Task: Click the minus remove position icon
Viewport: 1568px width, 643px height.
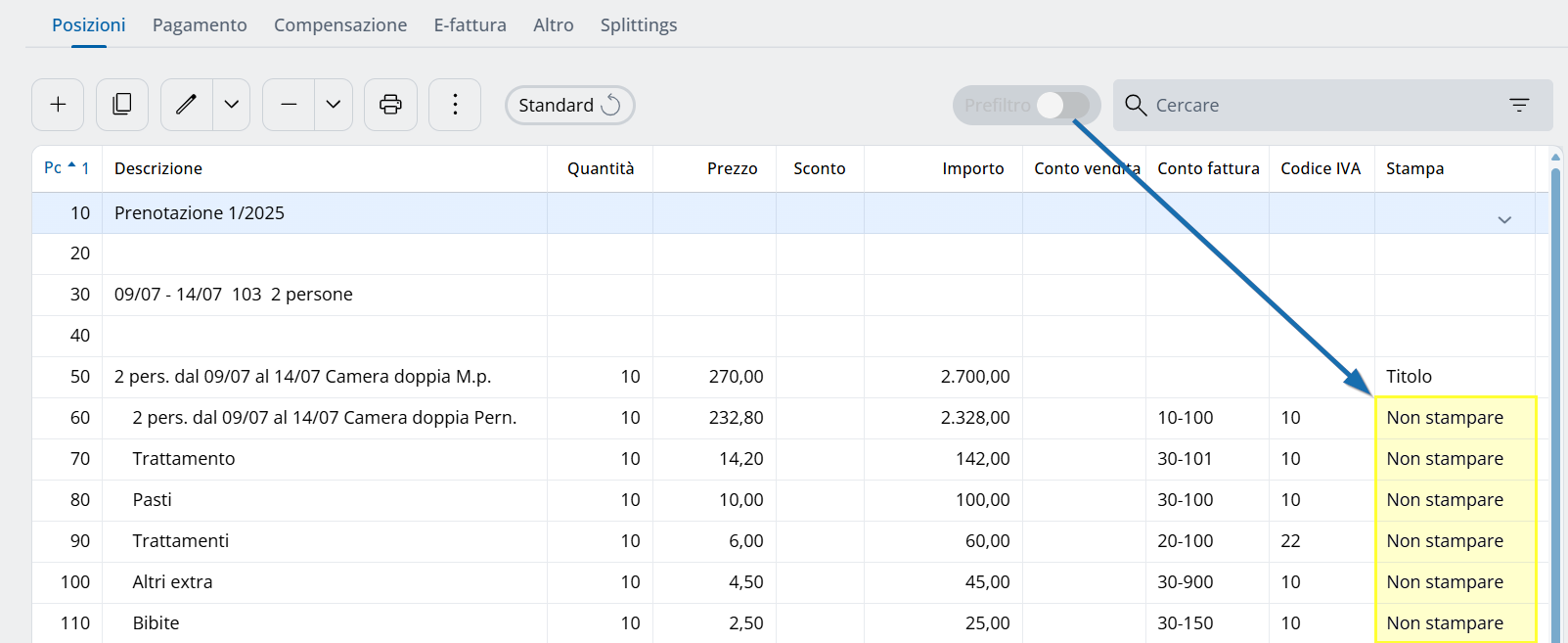Action: point(289,105)
